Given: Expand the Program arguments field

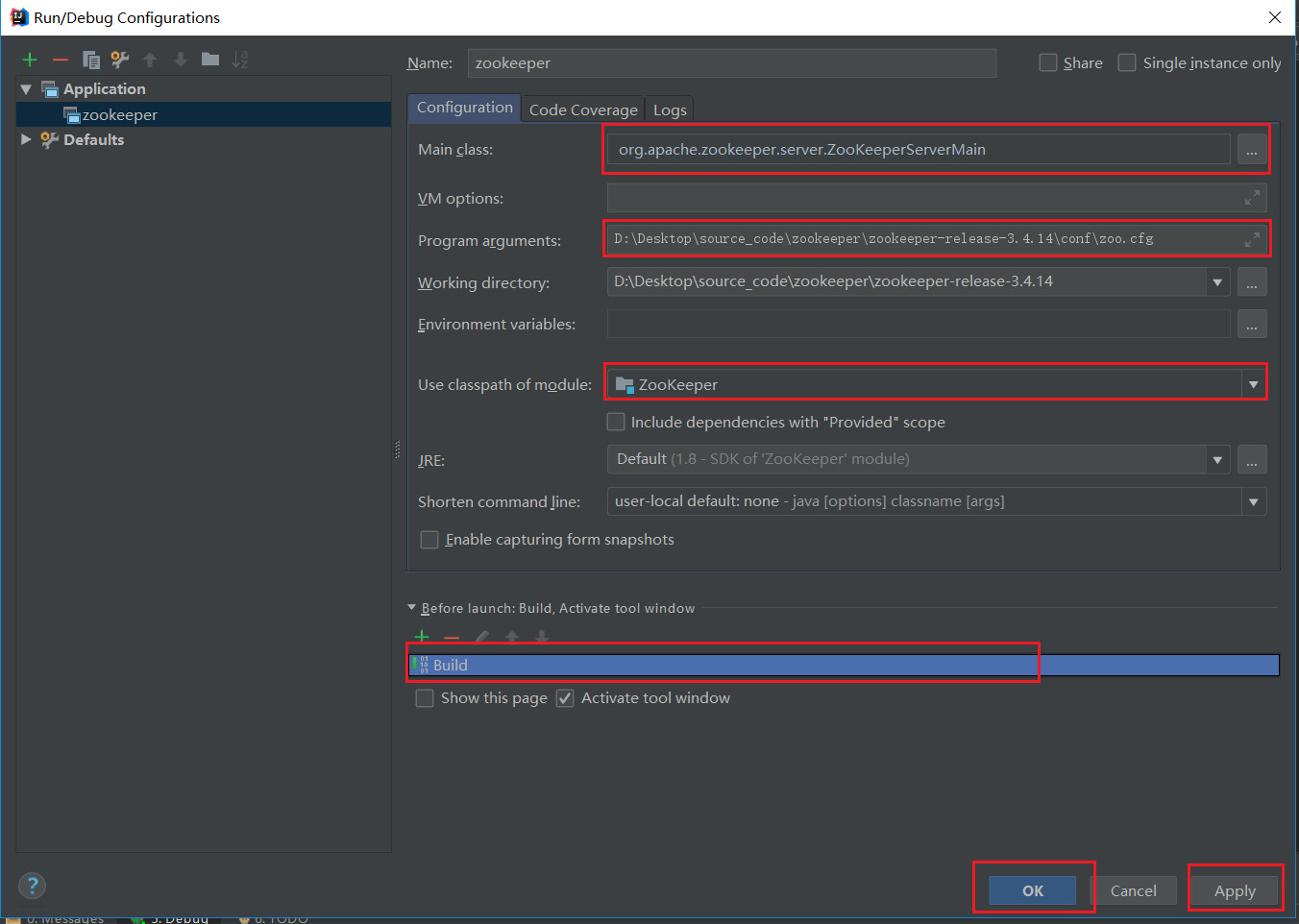Looking at the screenshot, I should tap(1252, 239).
